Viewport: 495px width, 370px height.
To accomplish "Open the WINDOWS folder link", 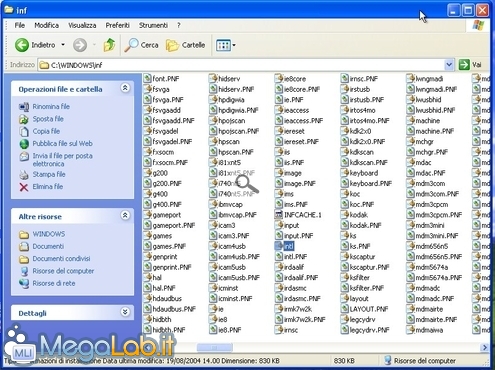I will tap(49, 234).
